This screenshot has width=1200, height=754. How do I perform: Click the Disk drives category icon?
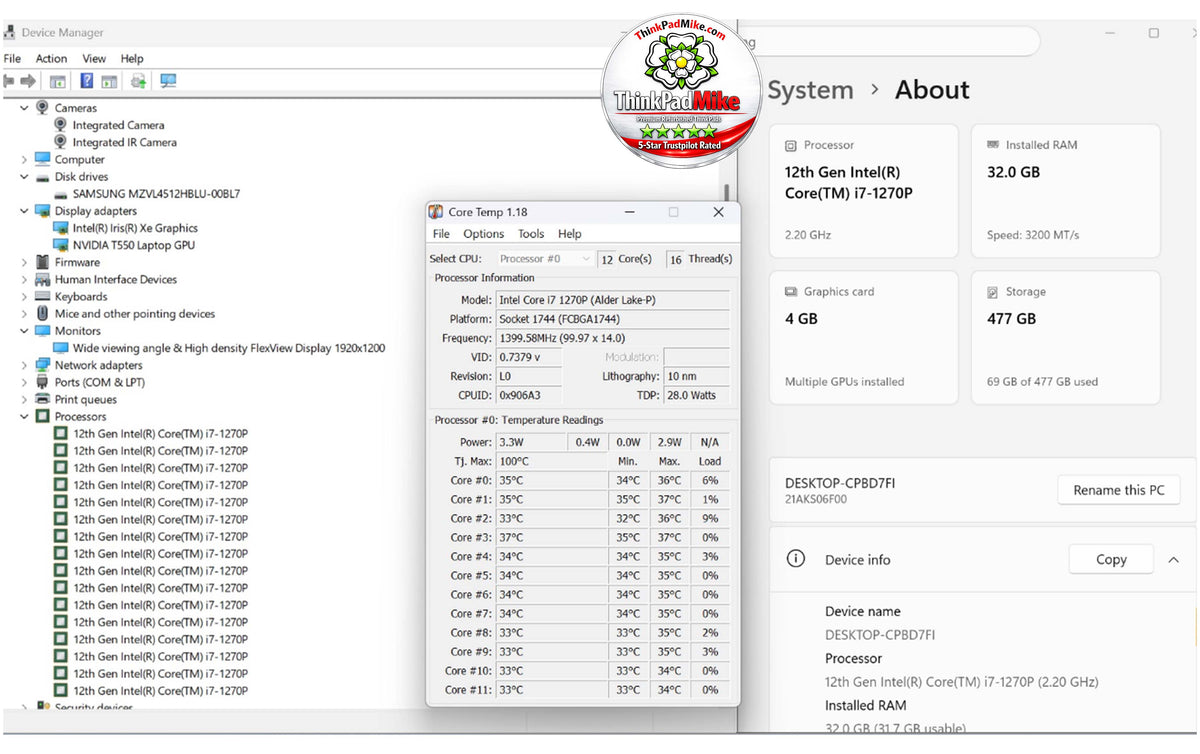point(42,177)
